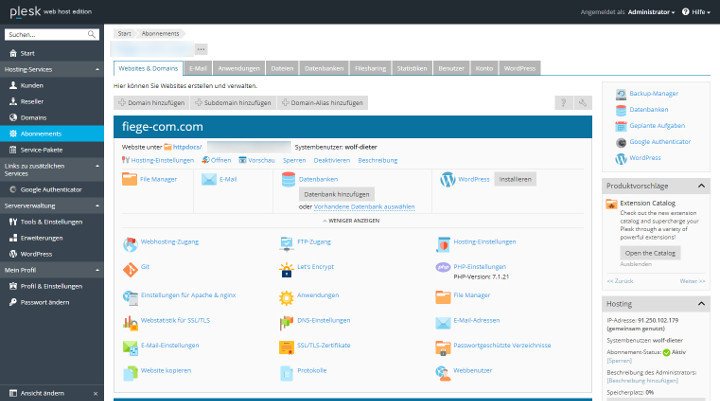
Task: Collapse the Produktvorschläge panel
Action: click(701, 186)
